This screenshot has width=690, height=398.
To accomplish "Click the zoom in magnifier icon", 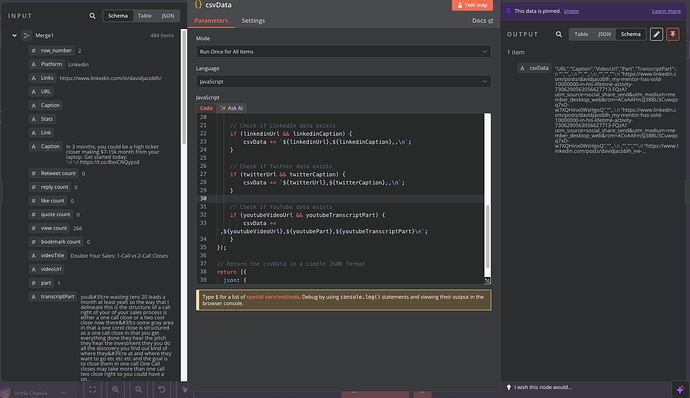I will [115, 390].
